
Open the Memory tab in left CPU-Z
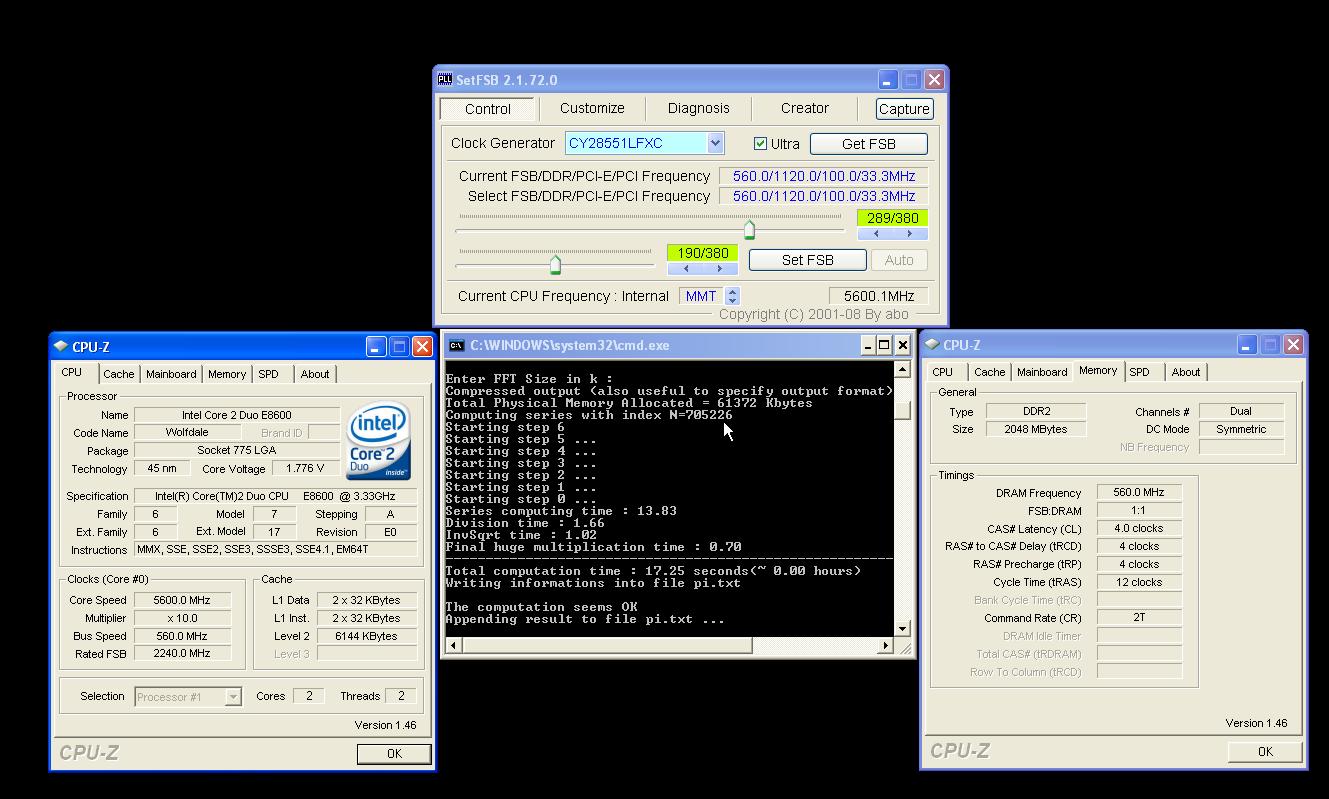tap(227, 374)
